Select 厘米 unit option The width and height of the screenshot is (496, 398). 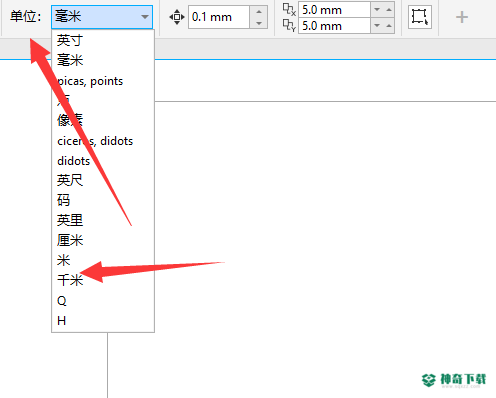pos(103,240)
